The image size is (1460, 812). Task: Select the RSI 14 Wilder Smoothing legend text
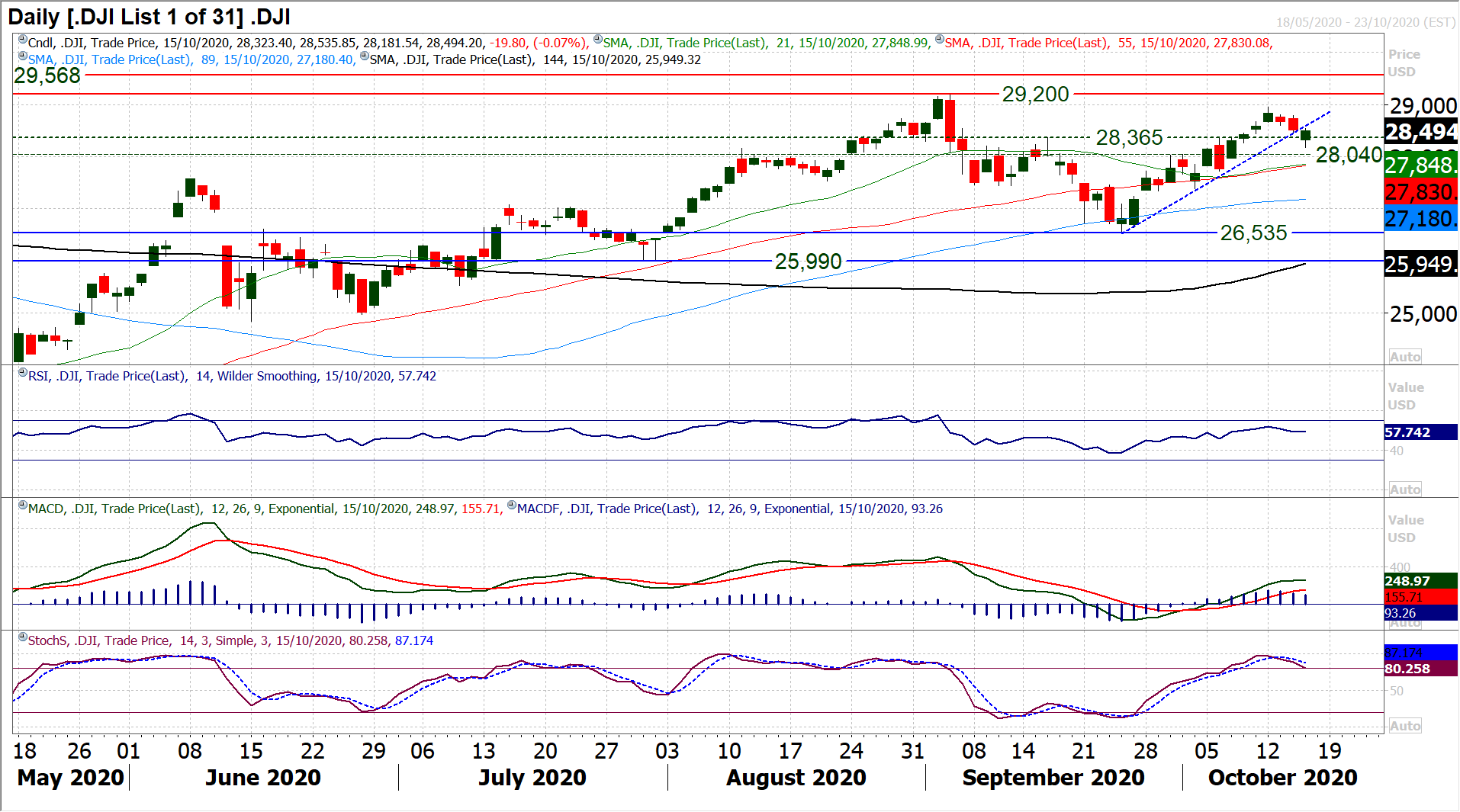pos(232,376)
